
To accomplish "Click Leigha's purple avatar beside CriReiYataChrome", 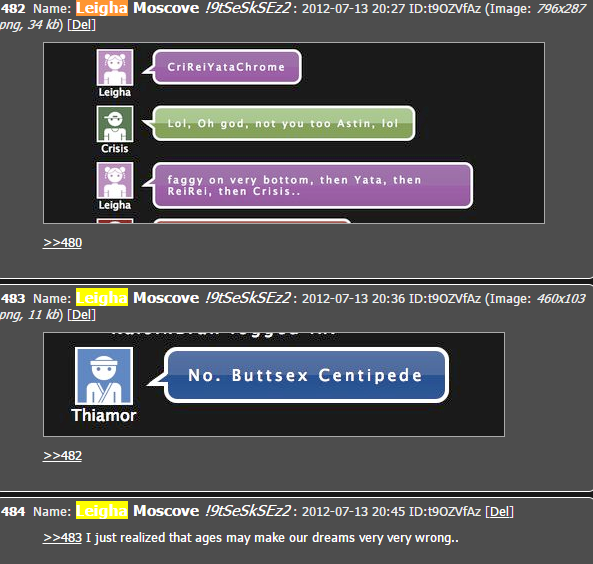I will [115, 68].
